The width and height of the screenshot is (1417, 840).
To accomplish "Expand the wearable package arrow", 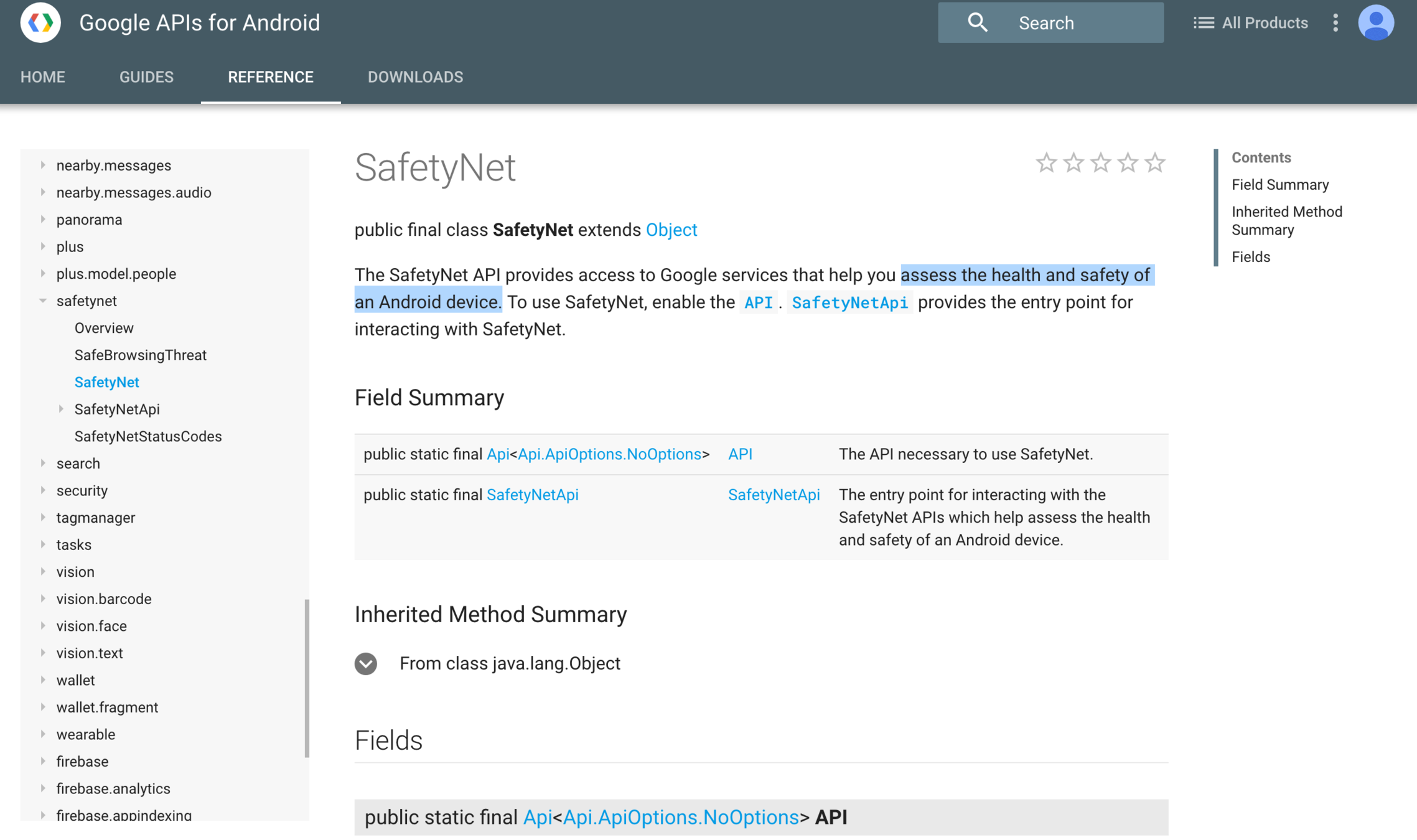I will click(x=43, y=734).
